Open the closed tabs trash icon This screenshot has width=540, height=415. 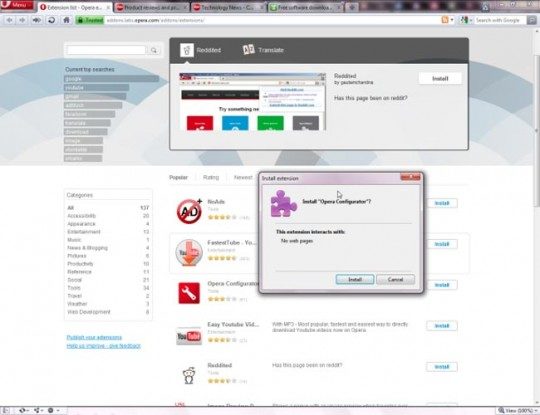(x=485, y=7)
